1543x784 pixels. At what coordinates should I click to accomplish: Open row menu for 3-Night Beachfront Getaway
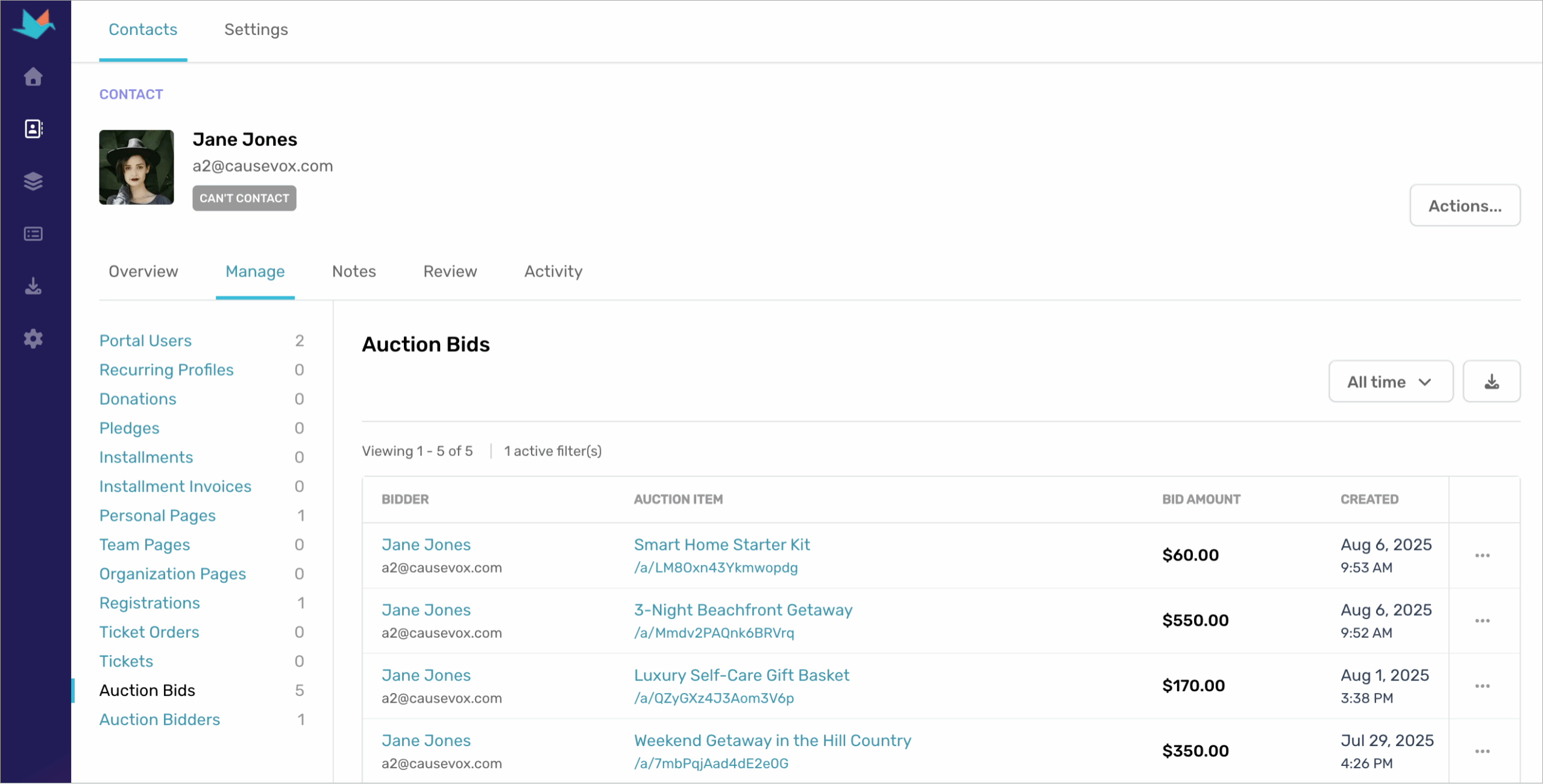1482,621
